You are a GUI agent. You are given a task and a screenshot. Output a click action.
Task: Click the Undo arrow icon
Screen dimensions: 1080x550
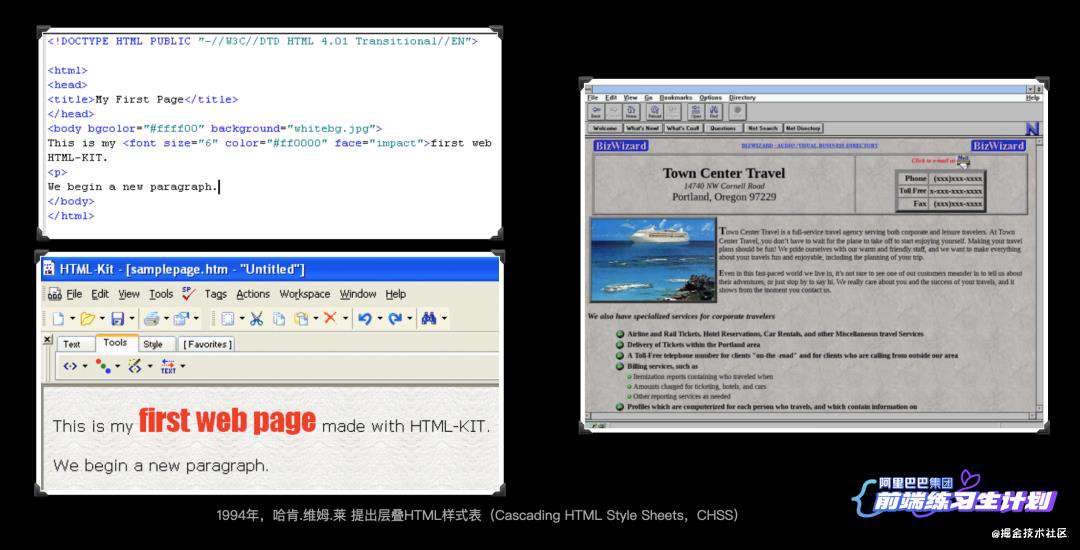[x=365, y=319]
